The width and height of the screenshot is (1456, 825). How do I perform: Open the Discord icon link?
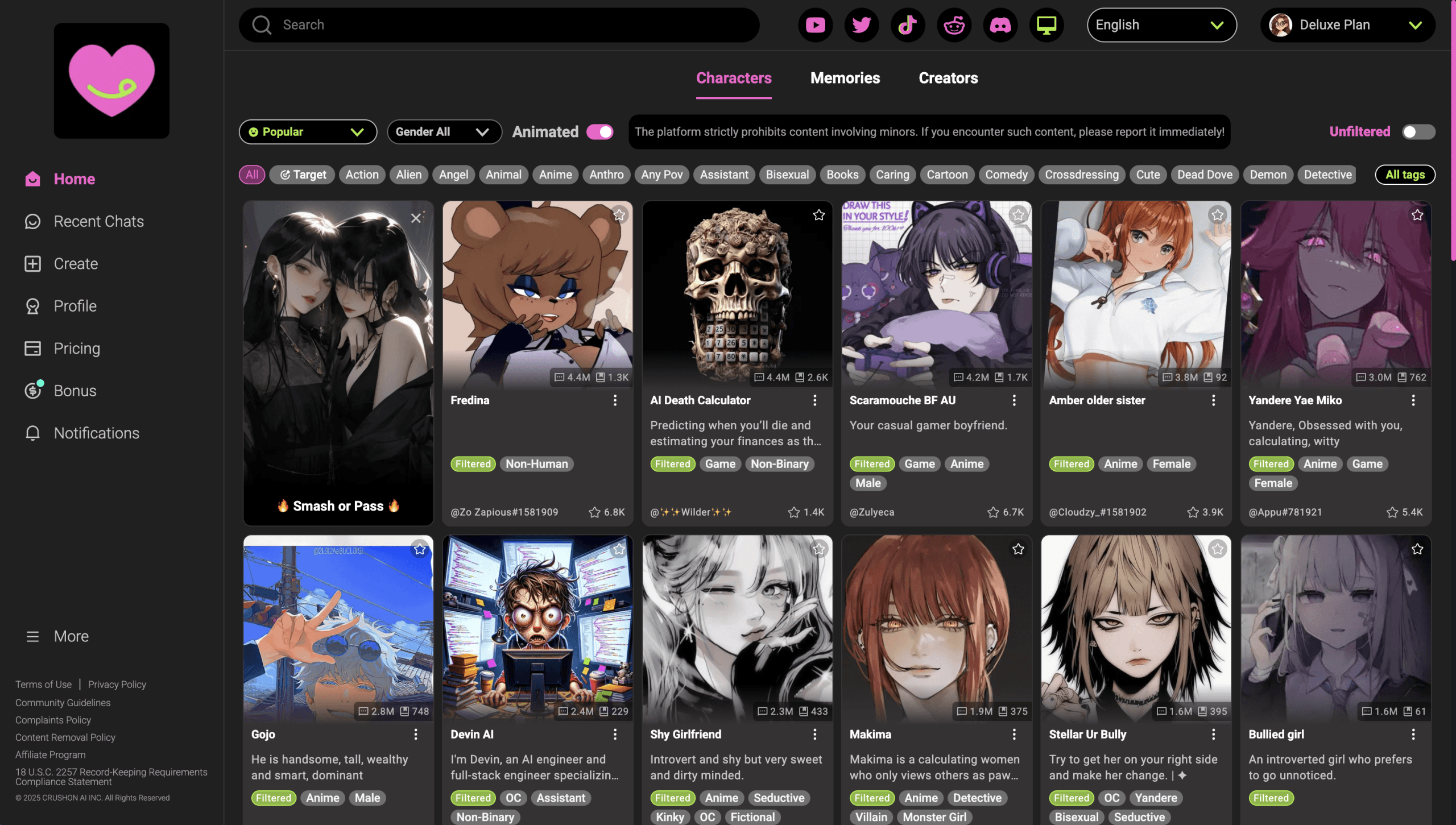(x=1000, y=25)
